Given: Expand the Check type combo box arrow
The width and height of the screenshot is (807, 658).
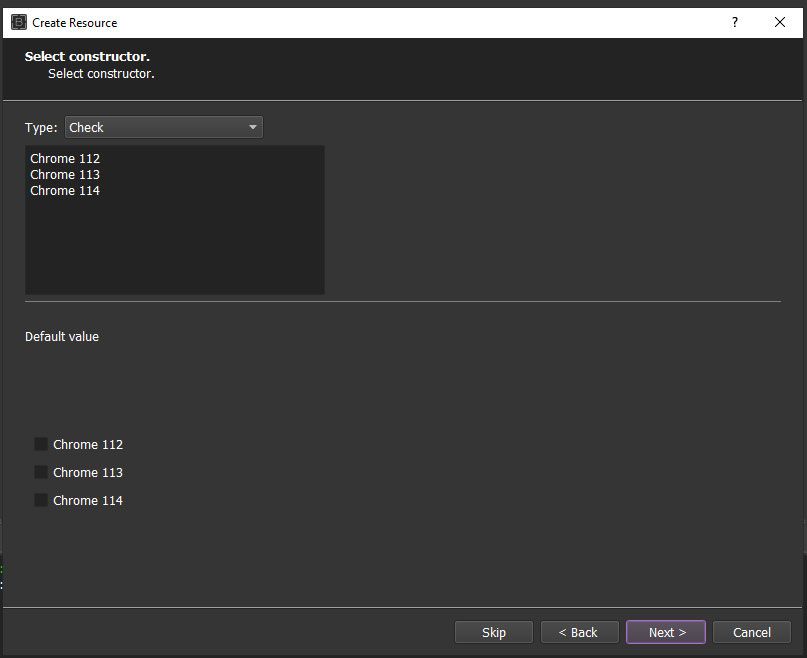Looking at the screenshot, I should [x=252, y=127].
